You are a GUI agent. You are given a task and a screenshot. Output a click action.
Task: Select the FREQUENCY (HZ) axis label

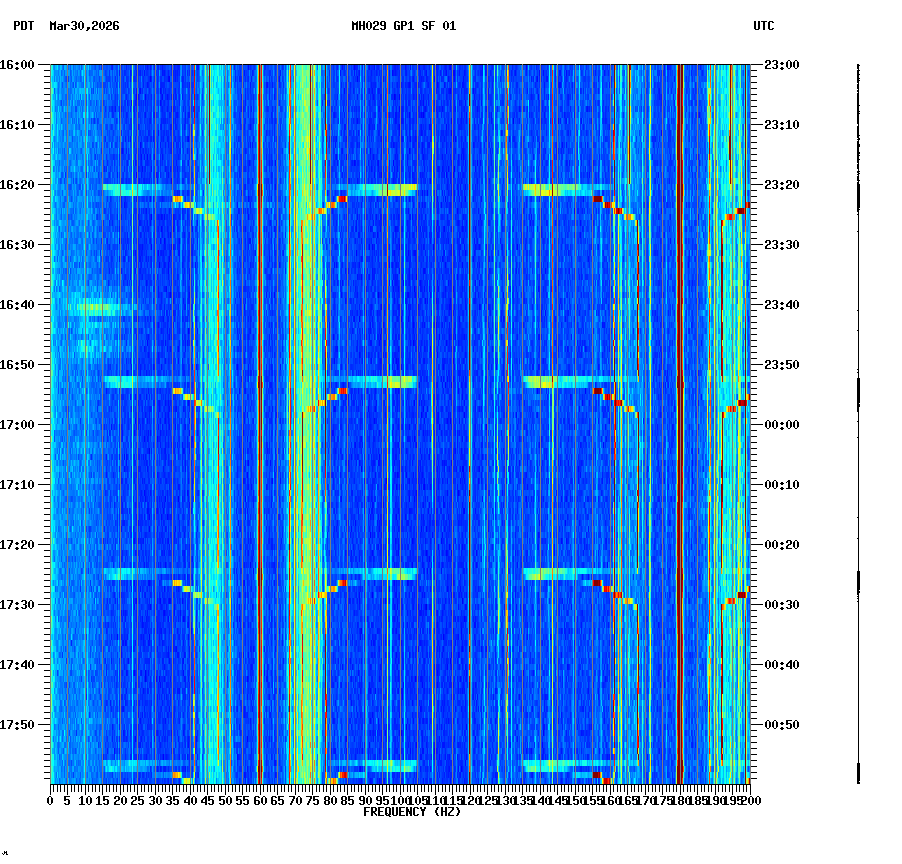click(412, 812)
